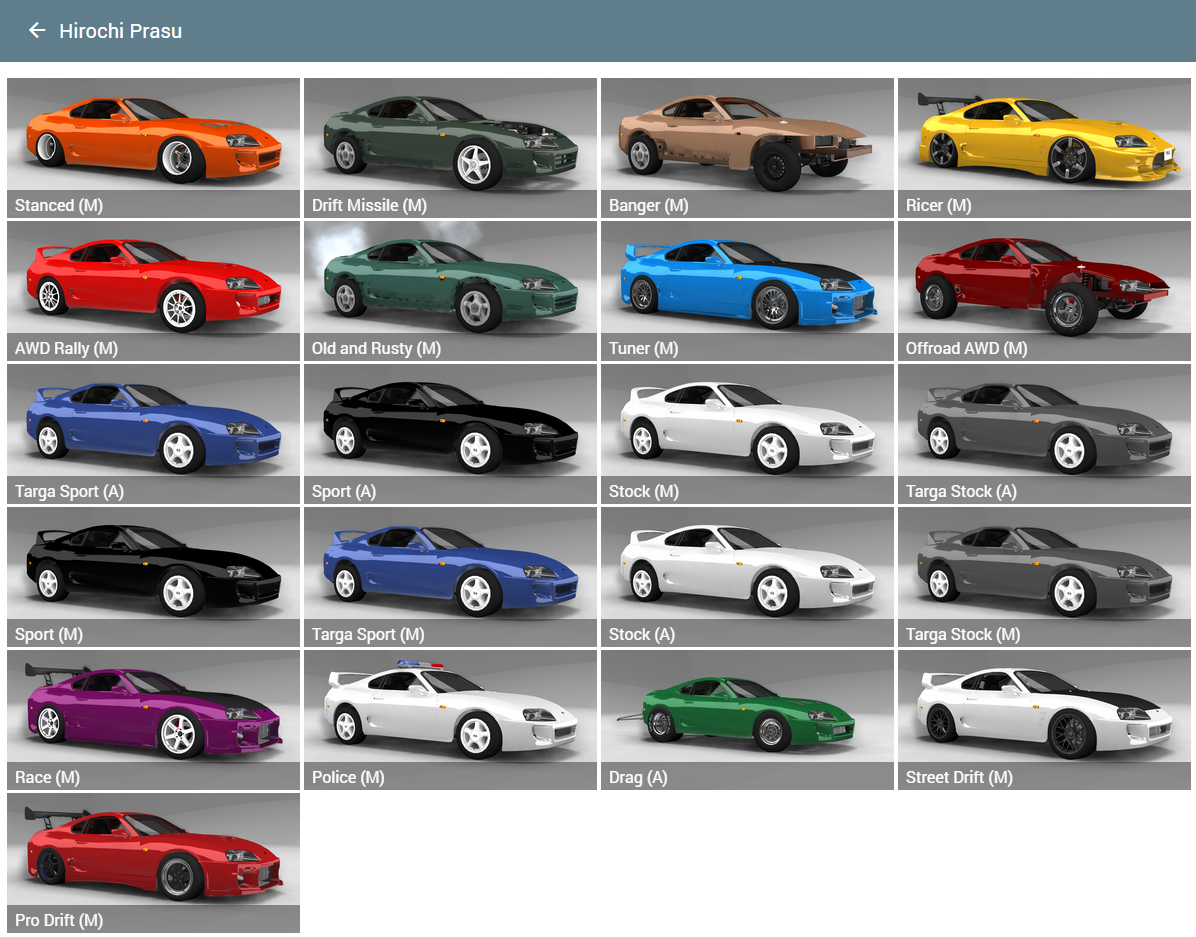Select the yellow Ricer (M) car

[x=1043, y=148]
